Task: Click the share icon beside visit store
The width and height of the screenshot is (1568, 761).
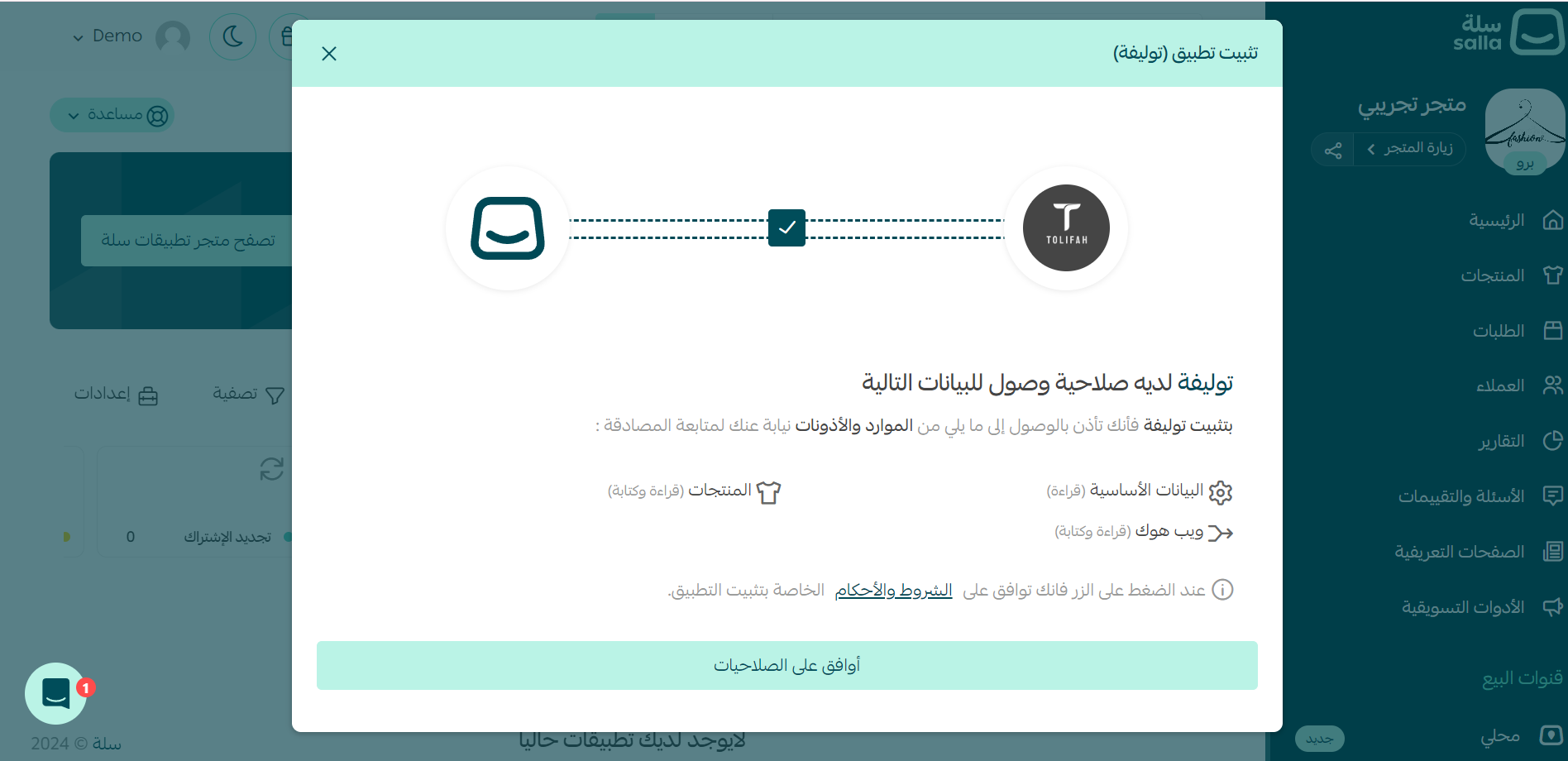Action: [x=1333, y=150]
